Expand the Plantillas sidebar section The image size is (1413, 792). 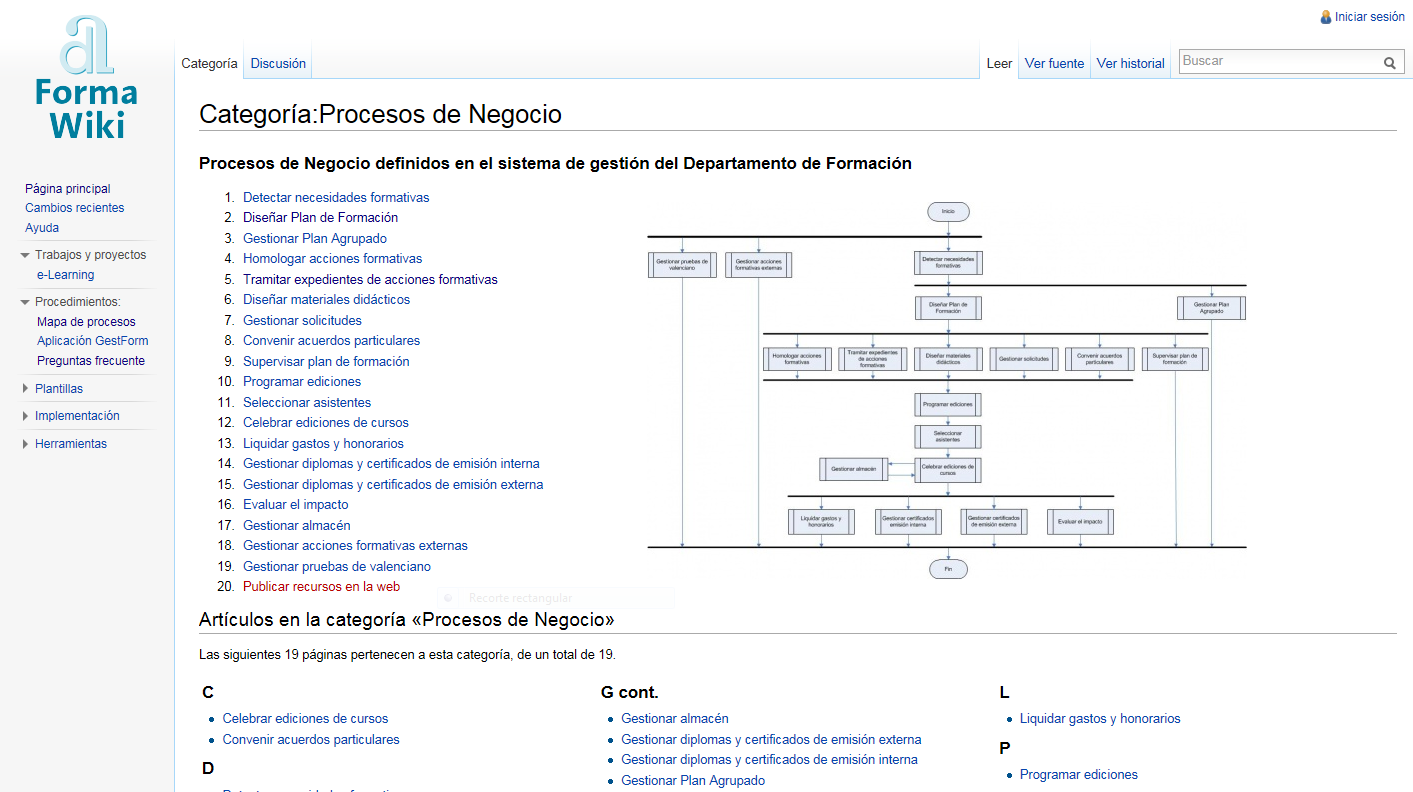click(x=25, y=389)
